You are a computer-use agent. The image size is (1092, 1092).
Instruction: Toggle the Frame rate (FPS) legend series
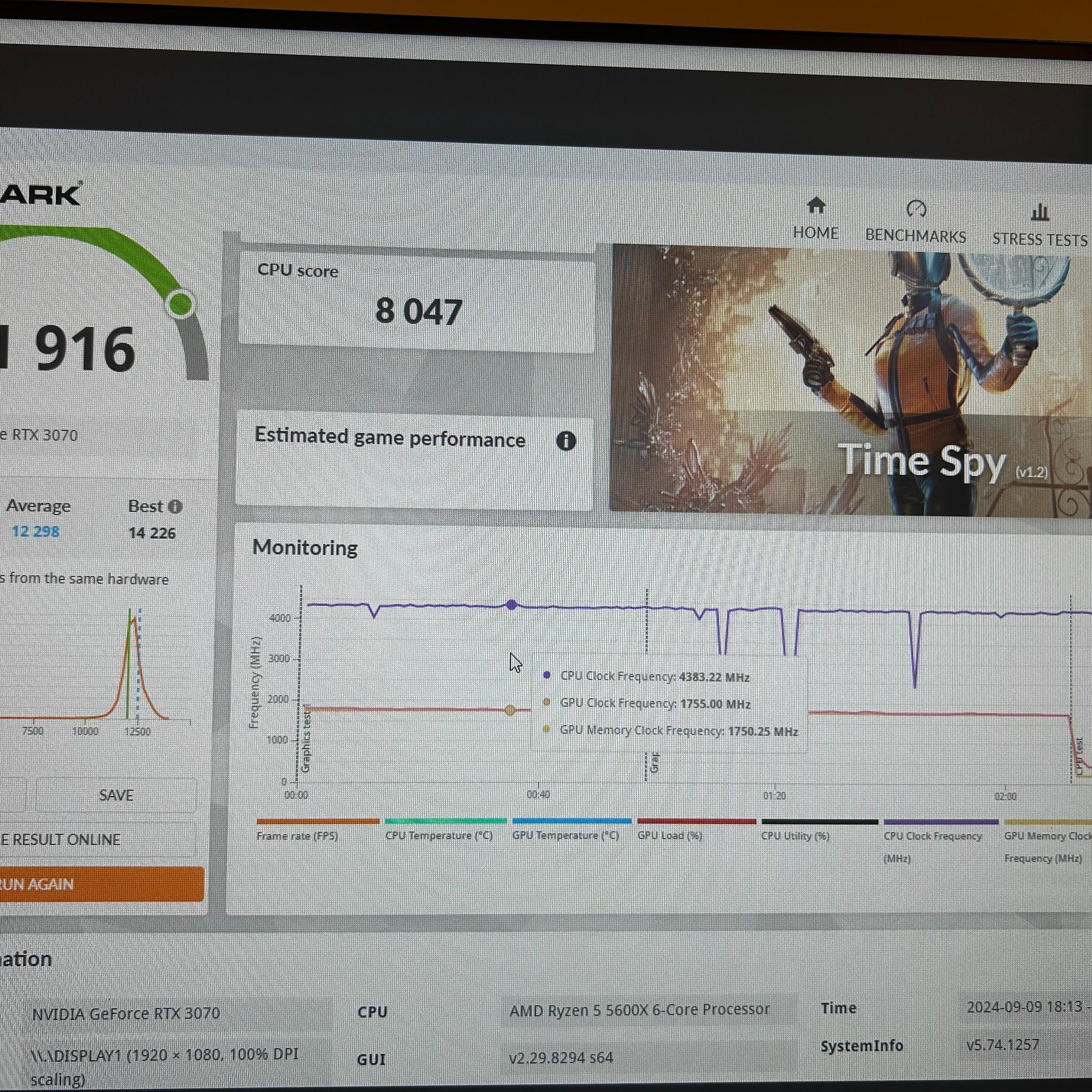(317, 829)
